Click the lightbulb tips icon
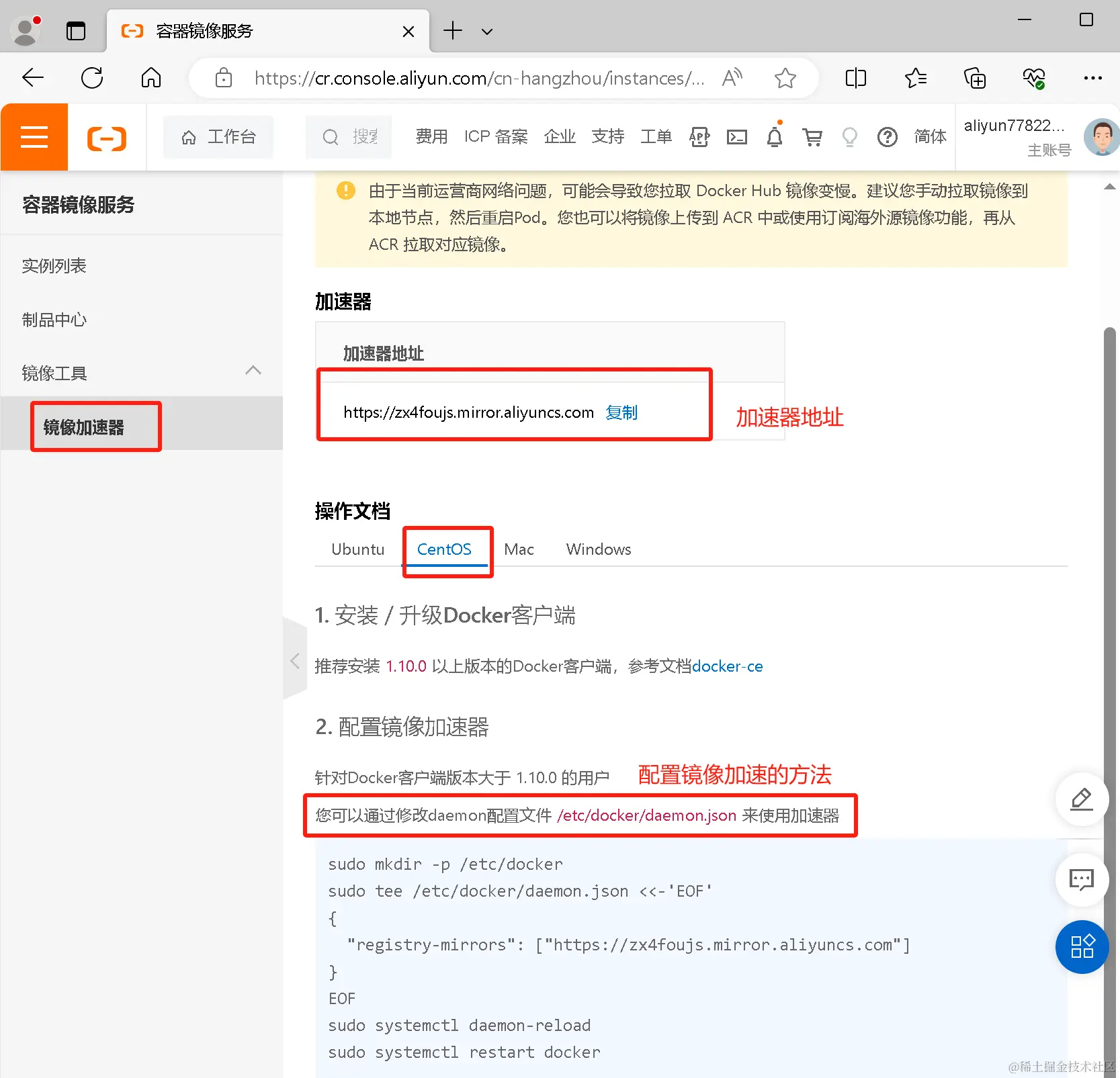Viewport: 1120px width, 1078px height. pos(850,138)
